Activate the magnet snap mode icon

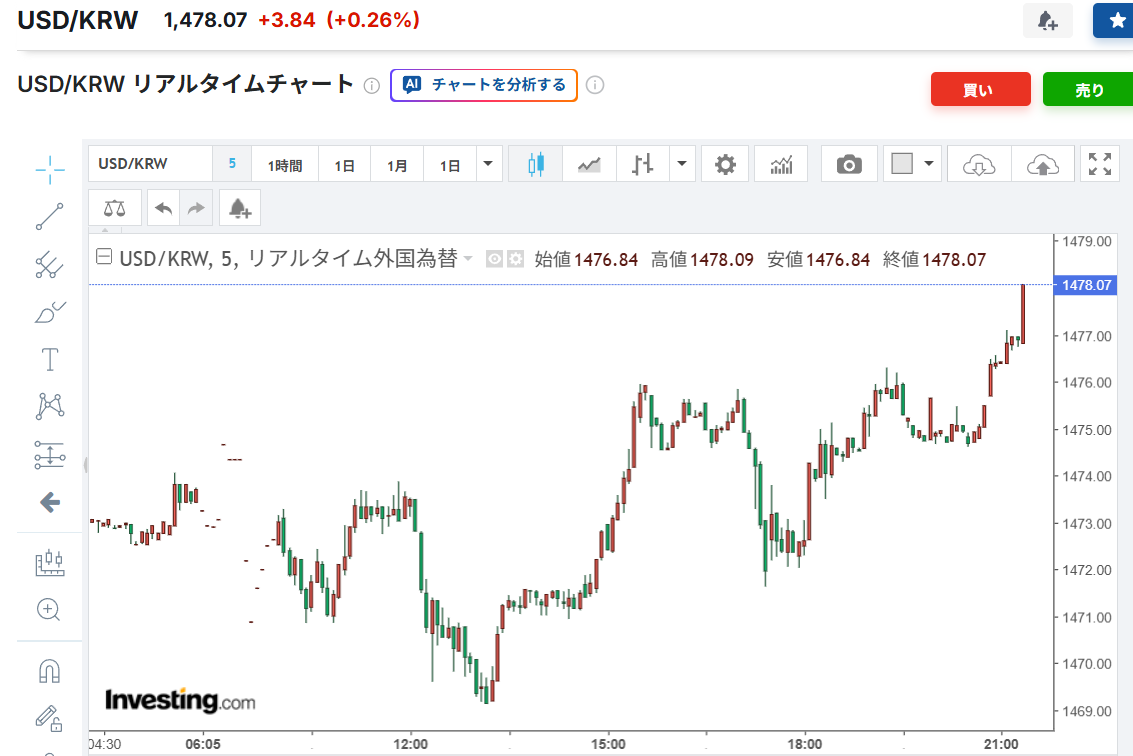[x=49, y=670]
